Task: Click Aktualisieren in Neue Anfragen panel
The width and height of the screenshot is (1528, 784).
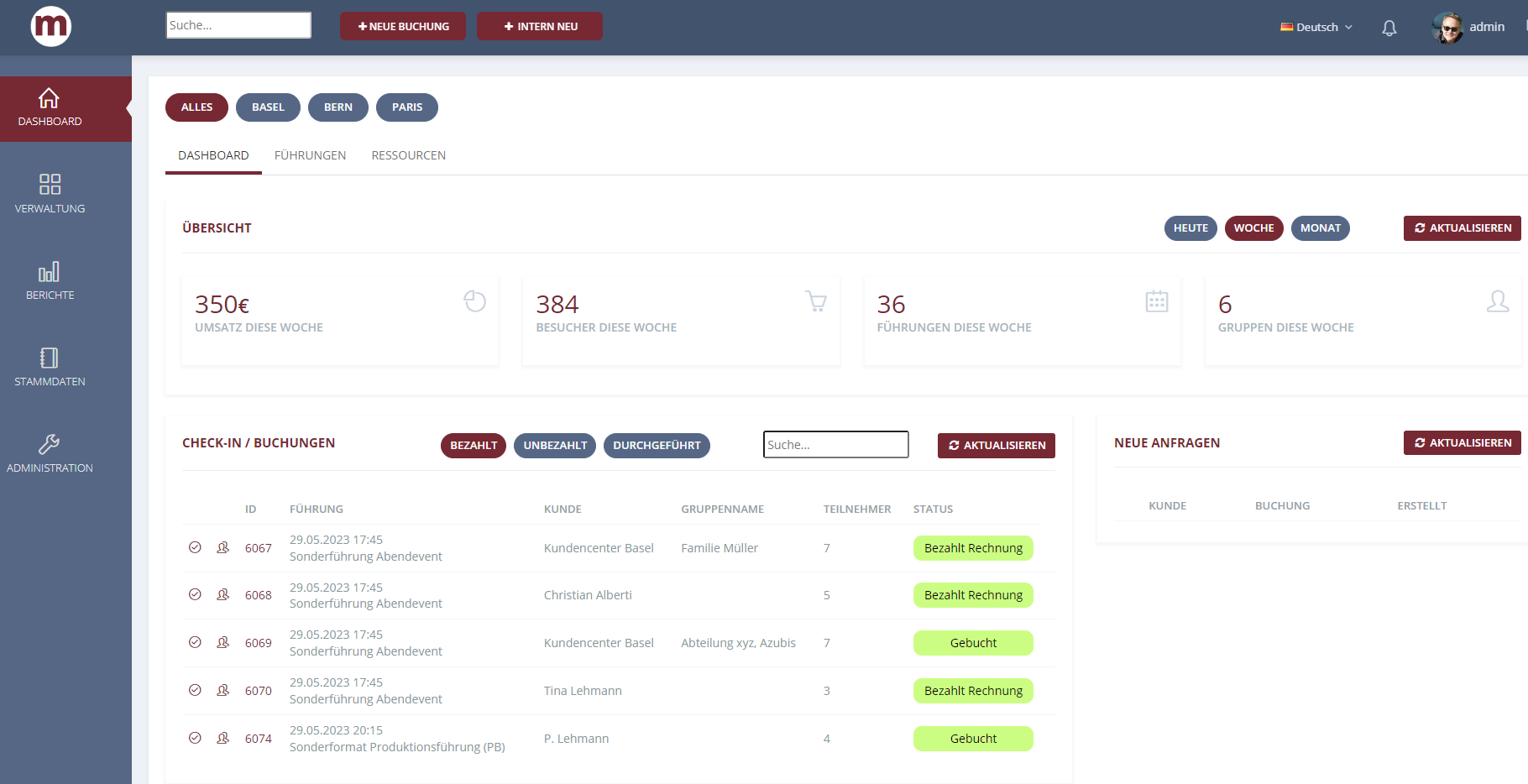Action: click(1462, 442)
